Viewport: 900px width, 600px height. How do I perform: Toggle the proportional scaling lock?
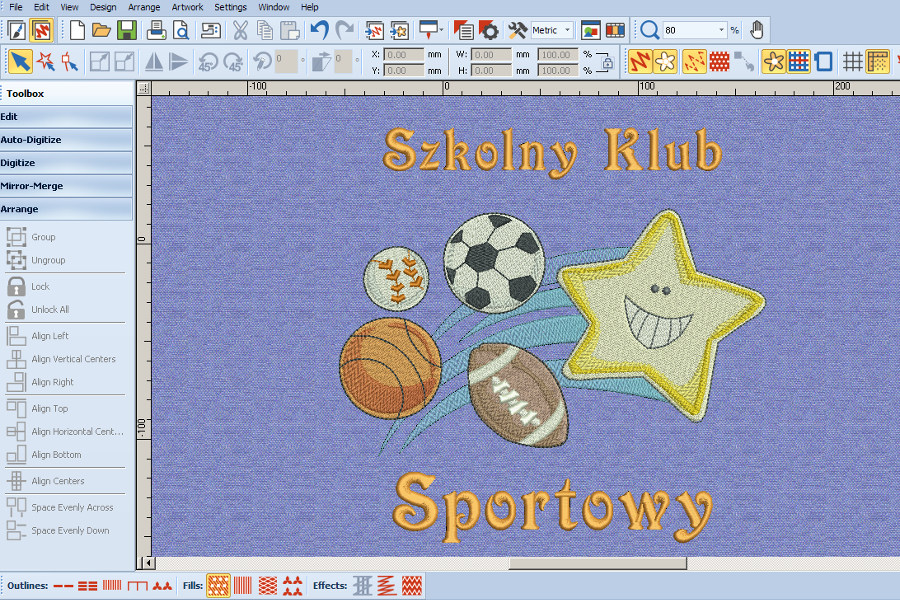coord(607,62)
